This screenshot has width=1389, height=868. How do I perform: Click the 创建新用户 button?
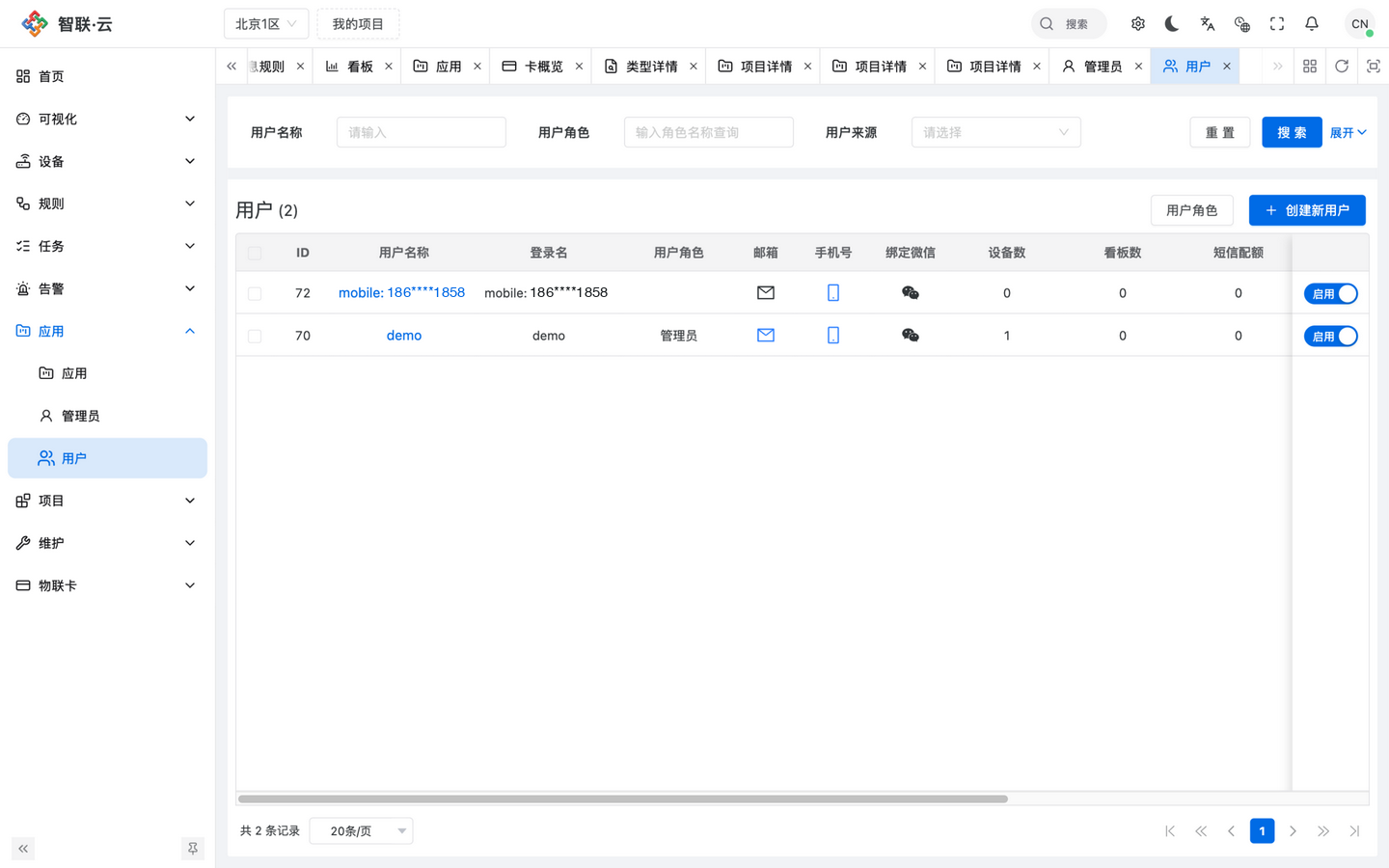click(x=1307, y=210)
